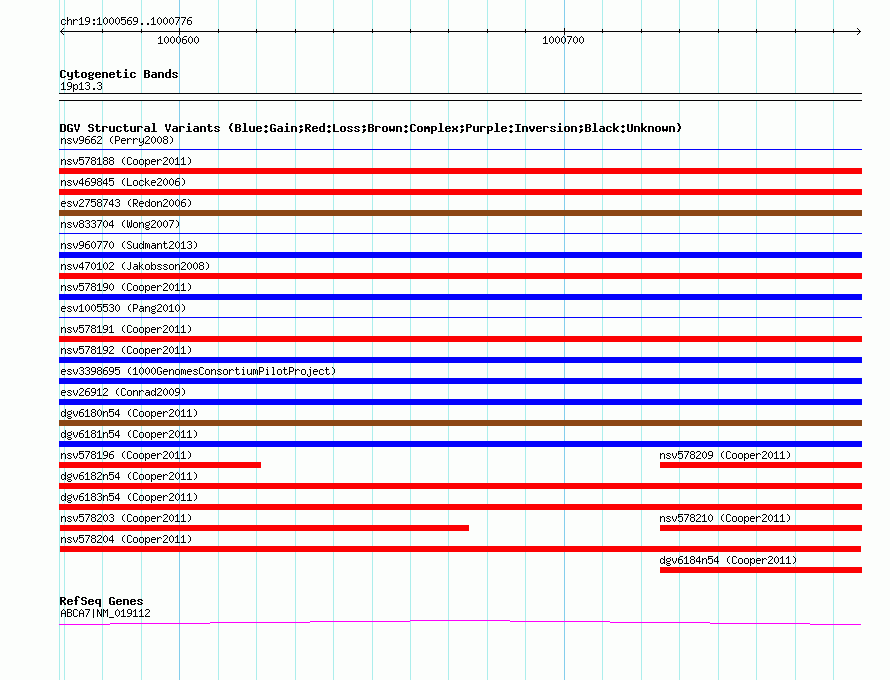Open esv26912 (Conrad2009) label
The image size is (890, 680).
(x=123, y=392)
